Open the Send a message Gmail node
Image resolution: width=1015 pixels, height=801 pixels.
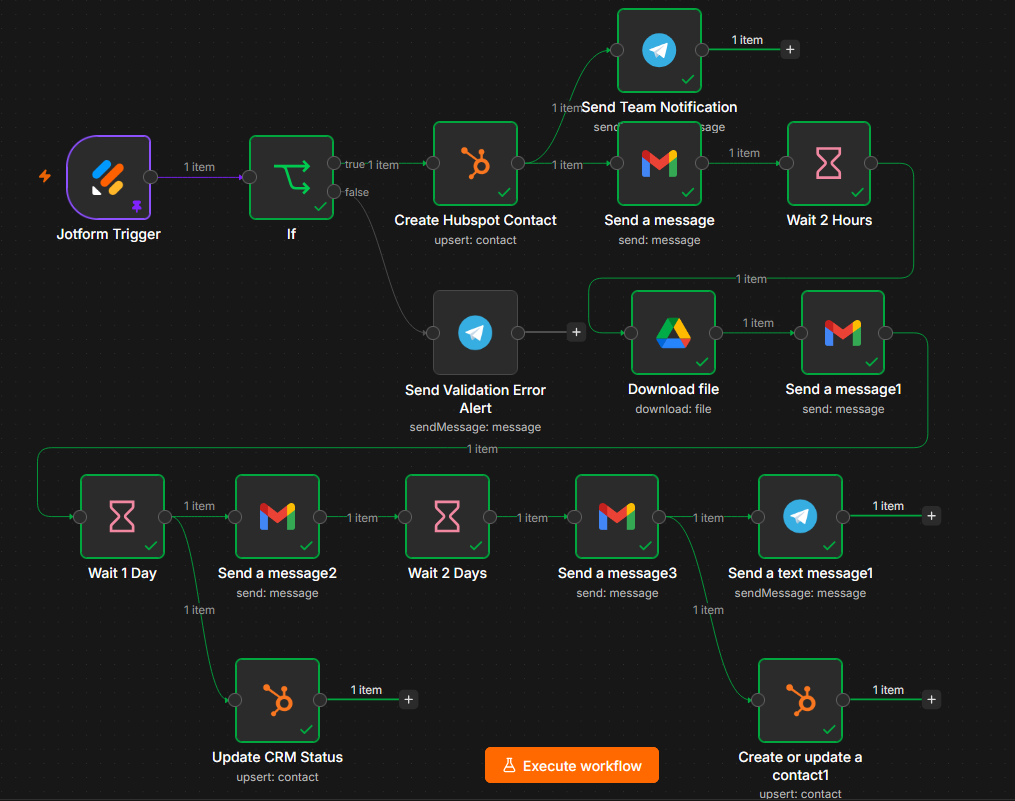659,163
